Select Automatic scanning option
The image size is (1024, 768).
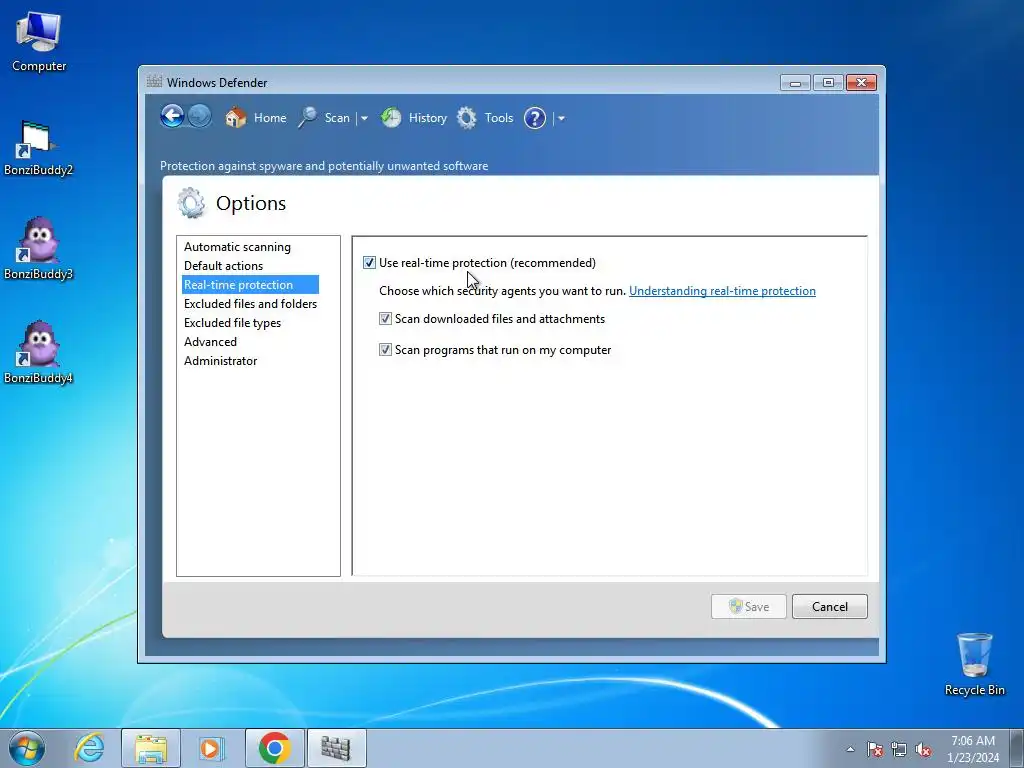pos(237,247)
